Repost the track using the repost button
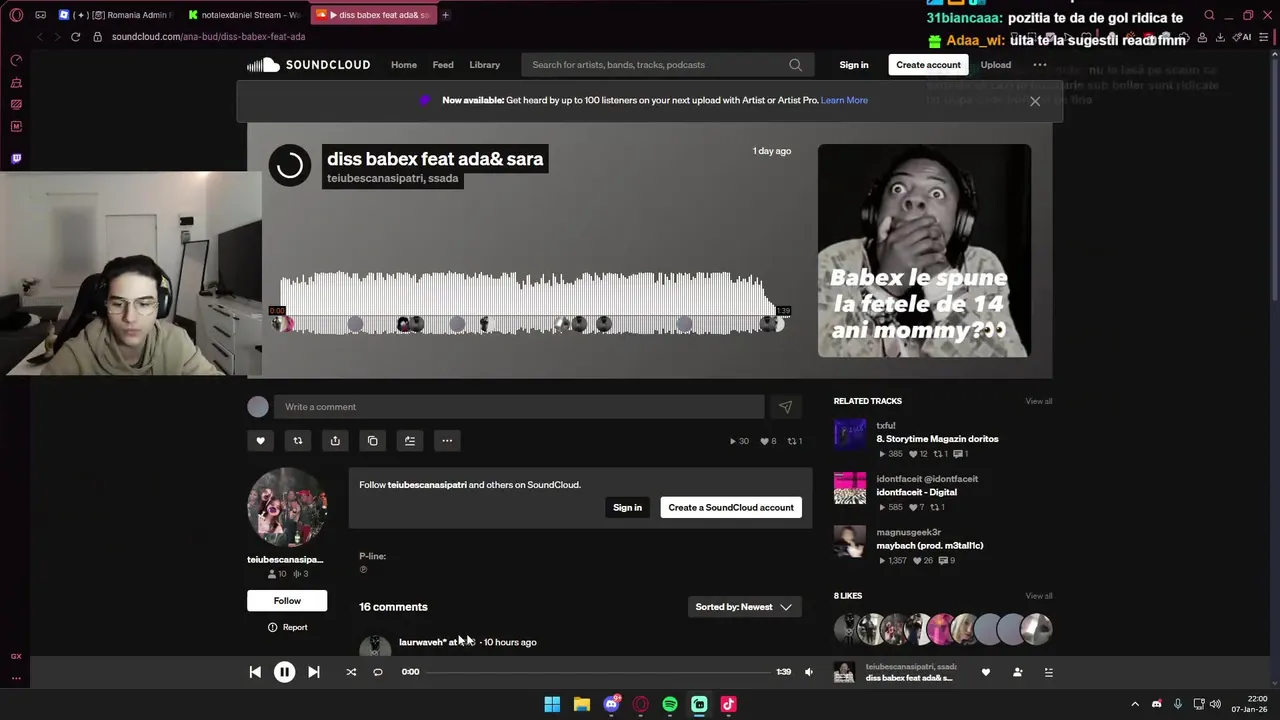Image resolution: width=1280 pixels, height=720 pixels. [x=297, y=441]
